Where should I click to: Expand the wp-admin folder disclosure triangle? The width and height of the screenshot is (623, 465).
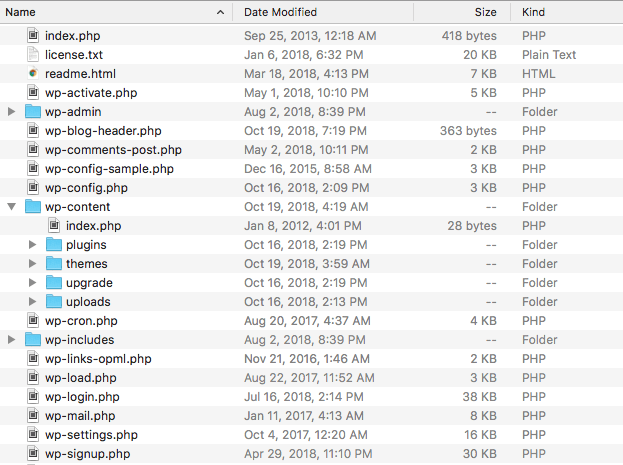pyautogui.click(x=12, y=112)
